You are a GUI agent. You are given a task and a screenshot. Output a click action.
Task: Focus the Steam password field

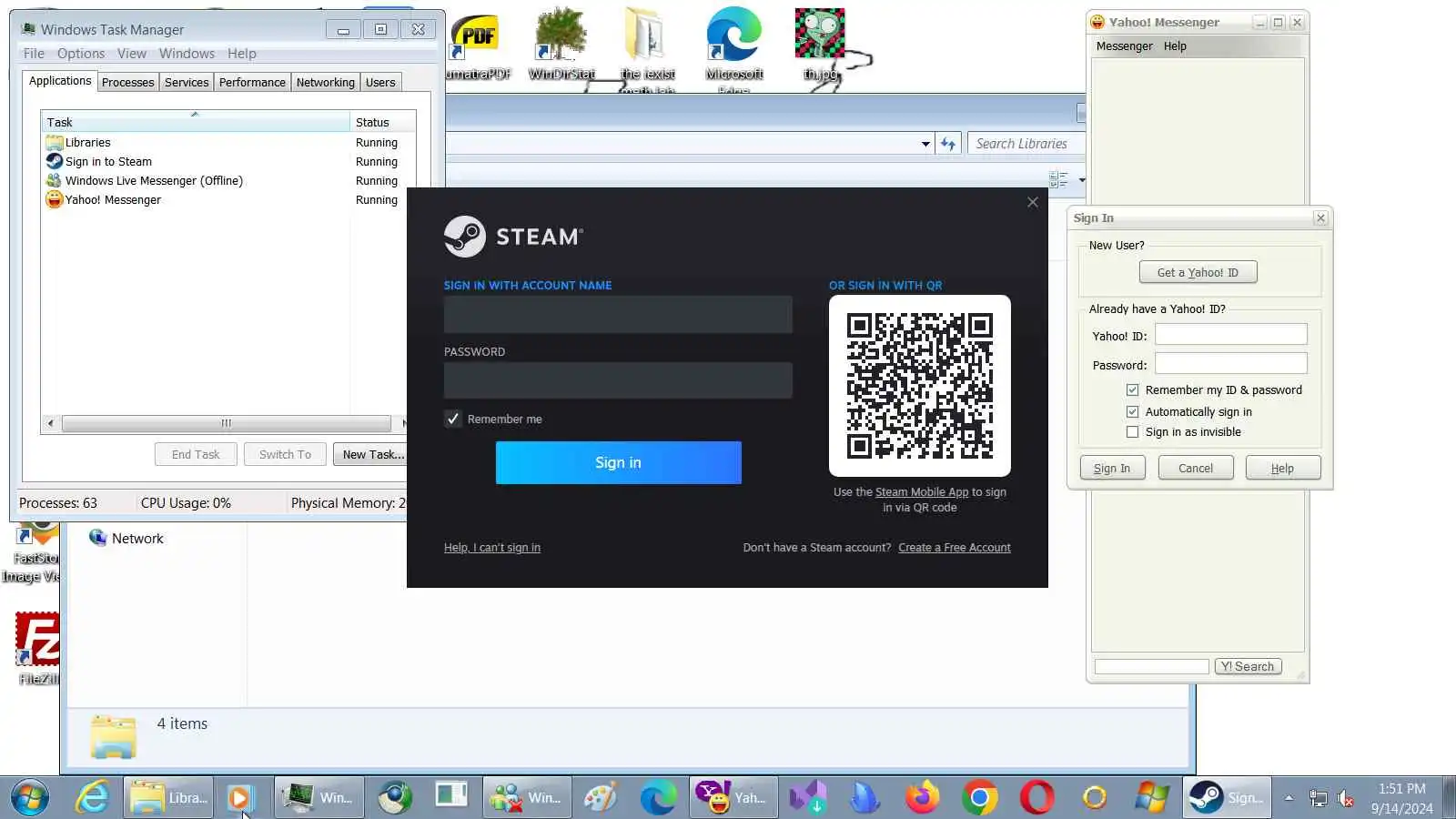618,380
